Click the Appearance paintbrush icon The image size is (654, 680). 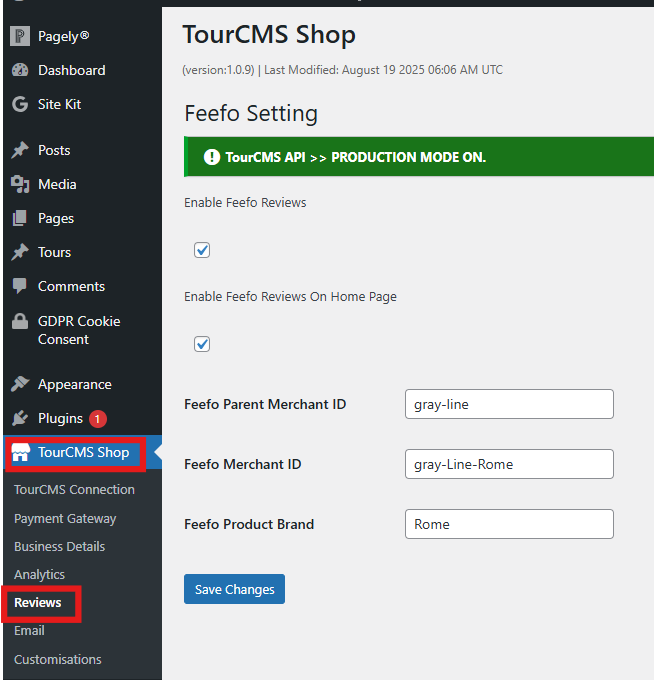tap(20, 384)
